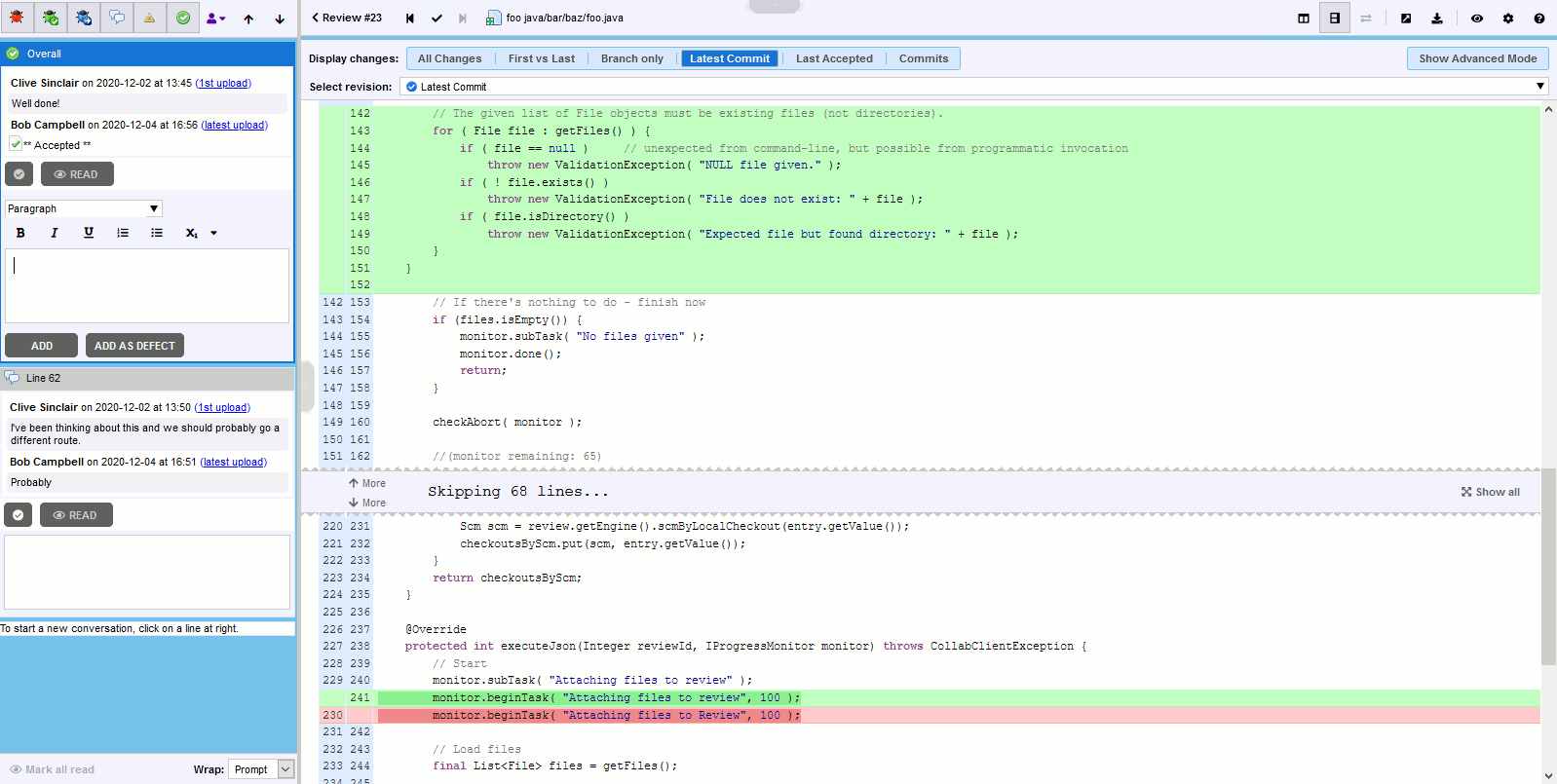Jump to first file in review
This screenshot has height=784, width=1557.
(410, 18)
